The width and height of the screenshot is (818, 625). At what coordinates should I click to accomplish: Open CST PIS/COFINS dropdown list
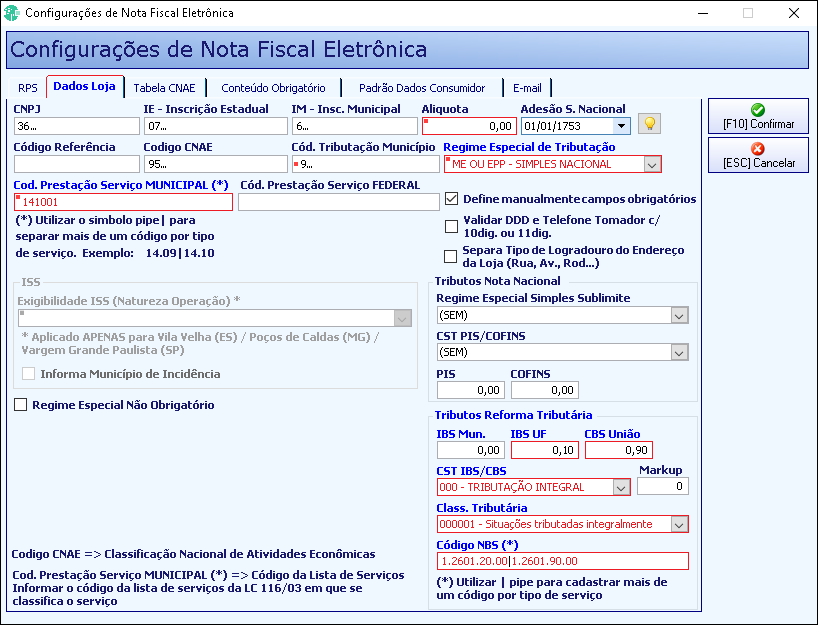(679, 353)
